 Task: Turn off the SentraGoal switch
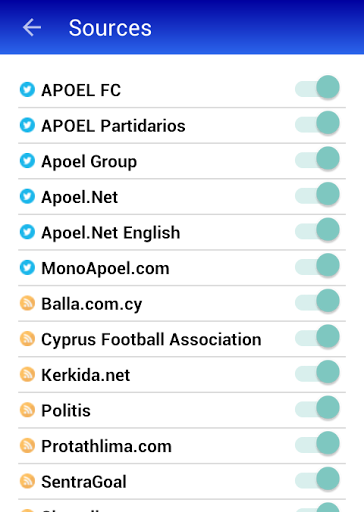point(317,480)
